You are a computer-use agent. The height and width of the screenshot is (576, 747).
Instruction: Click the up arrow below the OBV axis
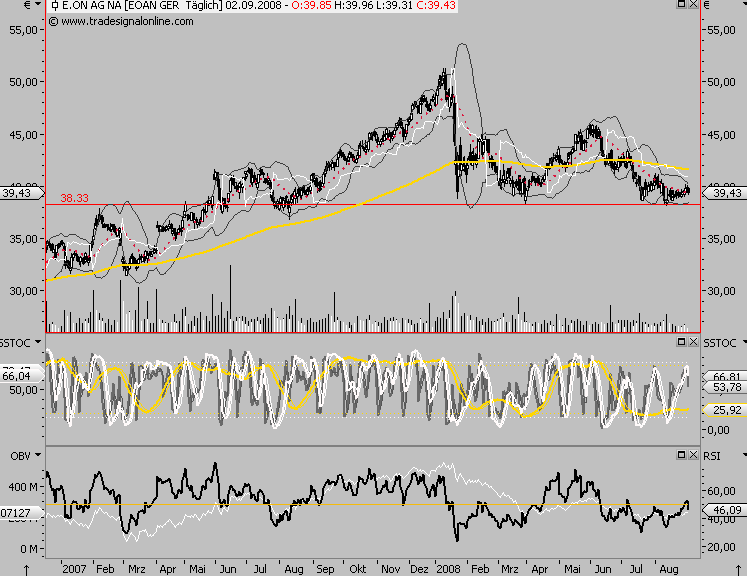coord(27,570)
